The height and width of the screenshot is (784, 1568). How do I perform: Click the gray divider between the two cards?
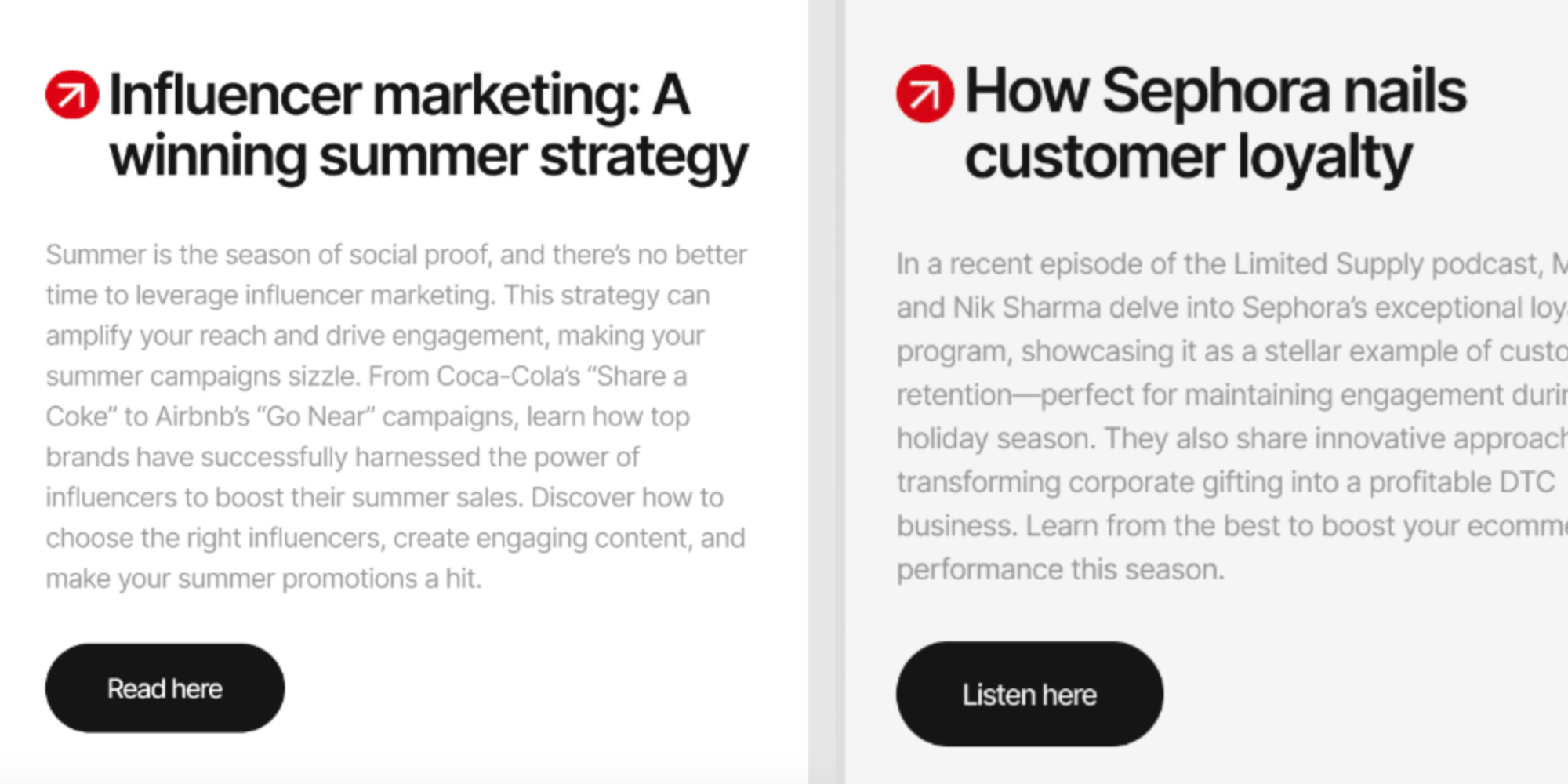tap(826, 392)
